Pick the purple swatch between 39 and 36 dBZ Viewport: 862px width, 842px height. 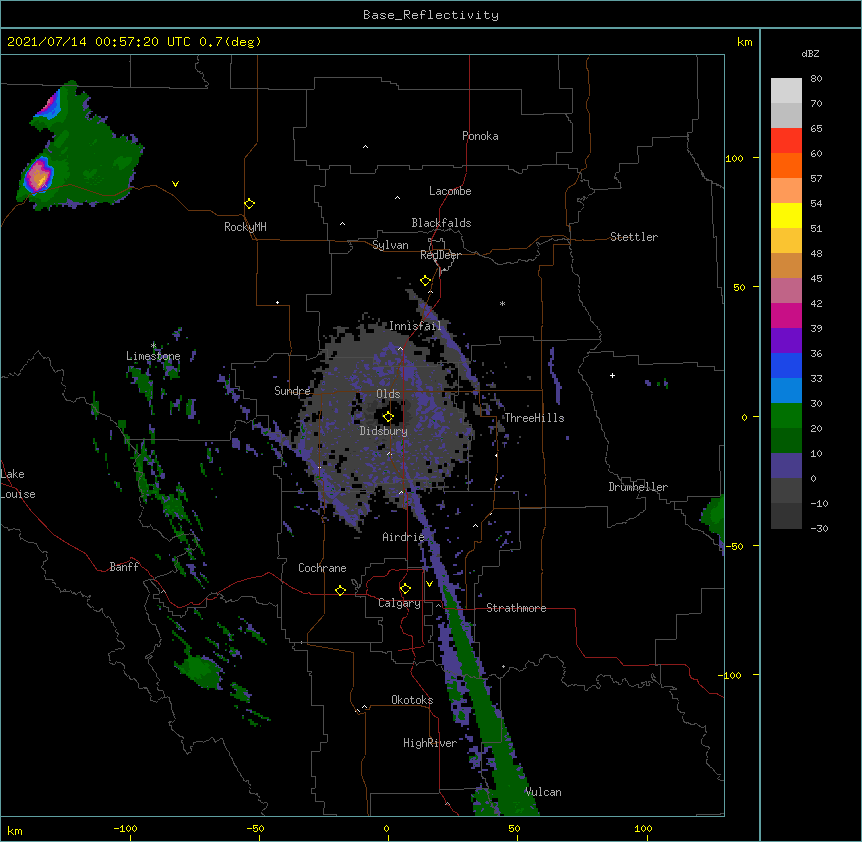click(x=786, y=341)
